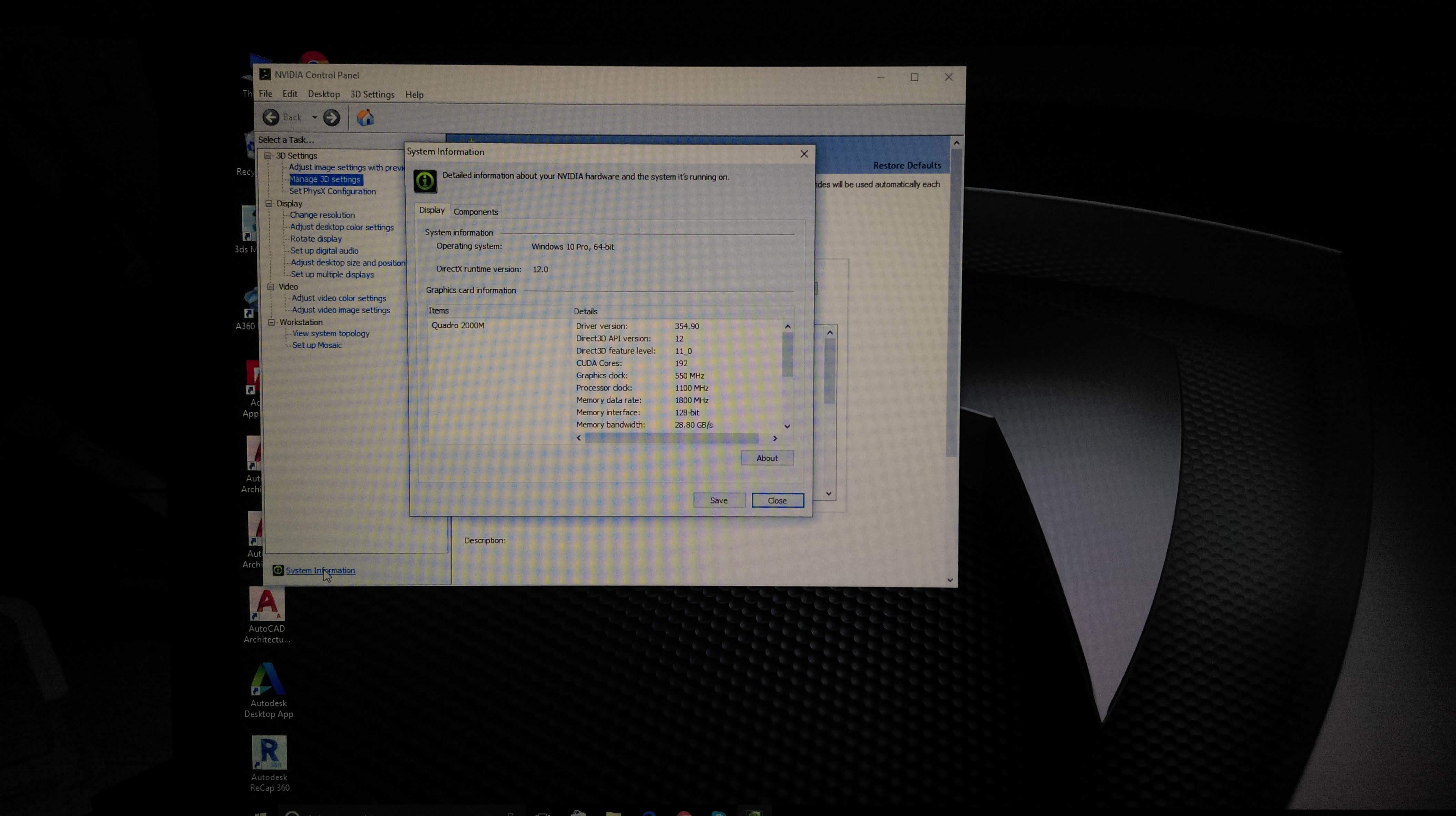The height and width of the screenshot is (816, 1456).
Task: Switch to the Components tab
Action: 476,211
